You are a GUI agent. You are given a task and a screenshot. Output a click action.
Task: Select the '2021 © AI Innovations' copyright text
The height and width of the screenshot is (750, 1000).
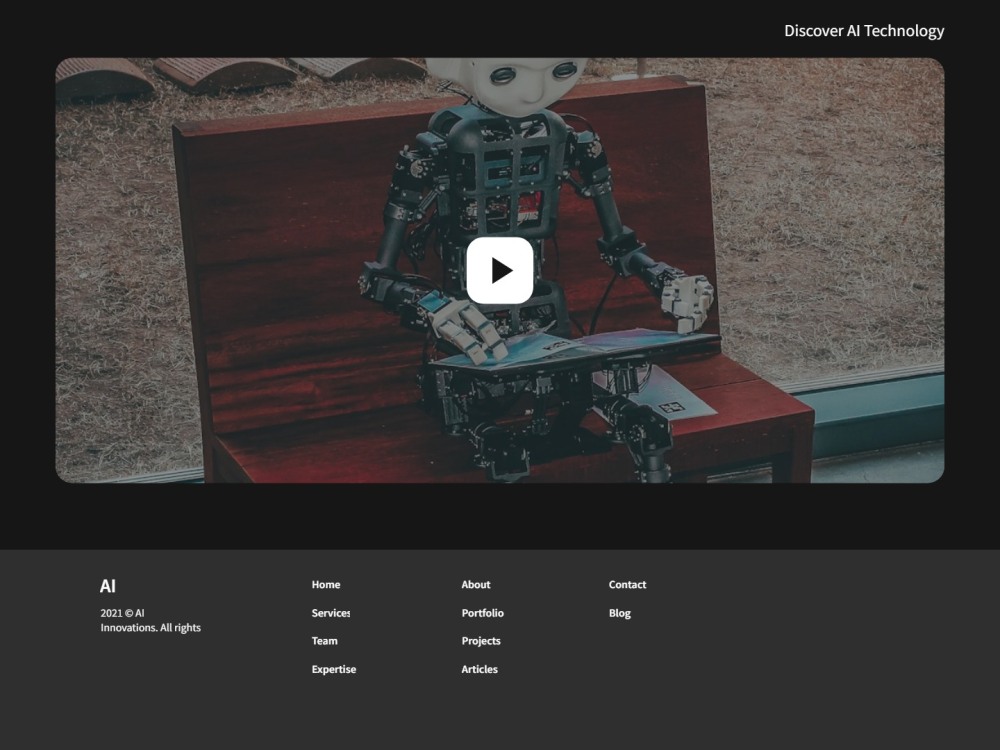coord(151,620)
